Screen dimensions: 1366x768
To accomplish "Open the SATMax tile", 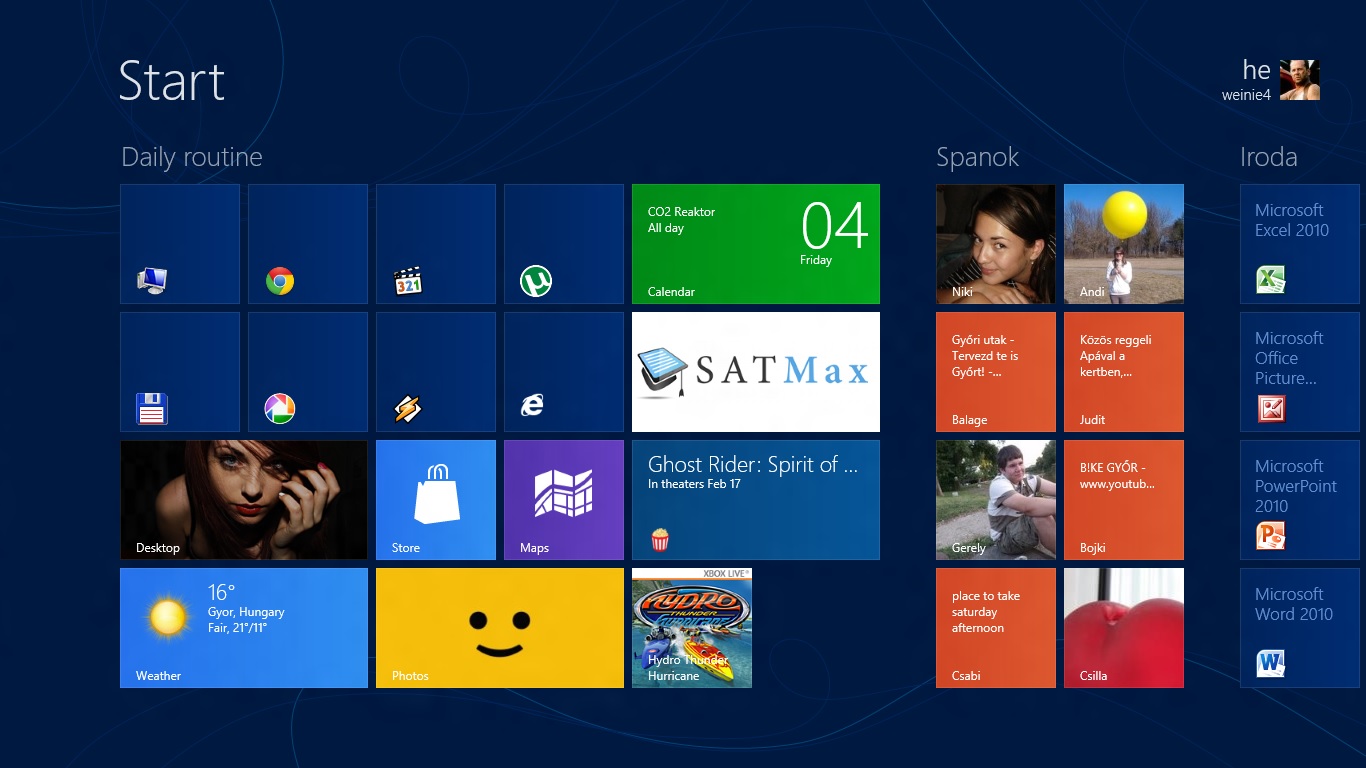I will [756, 372].
